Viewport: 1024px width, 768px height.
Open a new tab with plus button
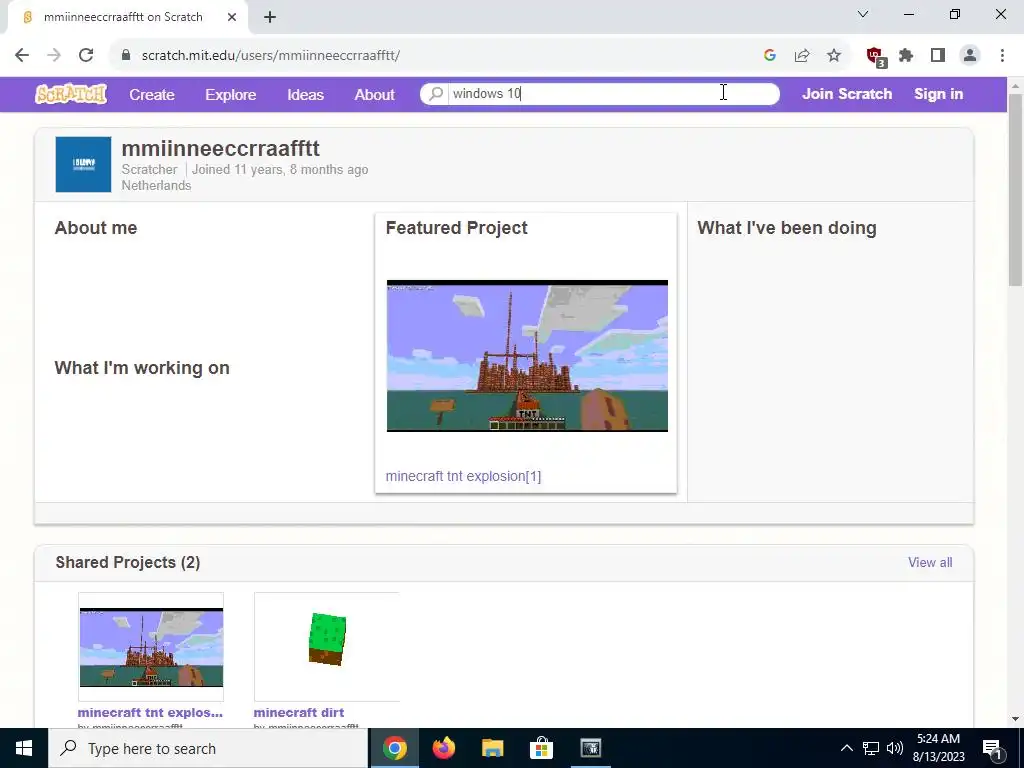pyautogui.click(x=270, y=18)
